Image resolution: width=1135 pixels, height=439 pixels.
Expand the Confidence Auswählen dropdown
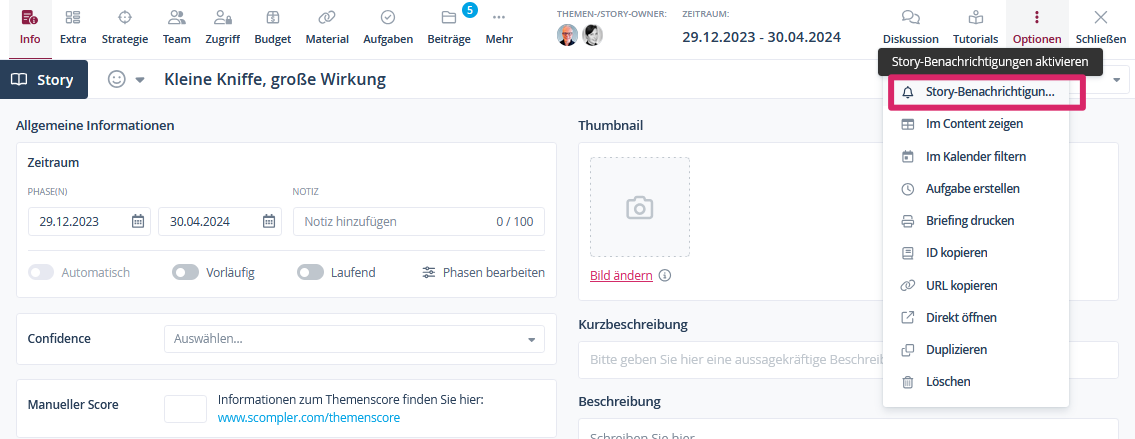531,339
